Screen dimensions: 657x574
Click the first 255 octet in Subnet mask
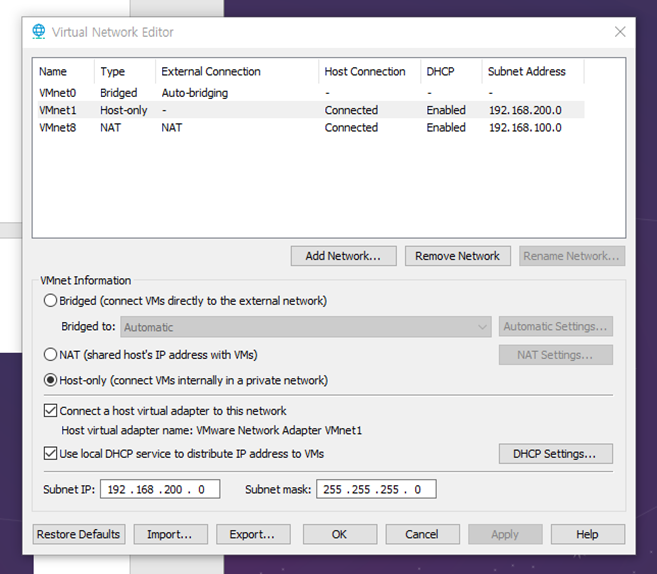(333, 489)
